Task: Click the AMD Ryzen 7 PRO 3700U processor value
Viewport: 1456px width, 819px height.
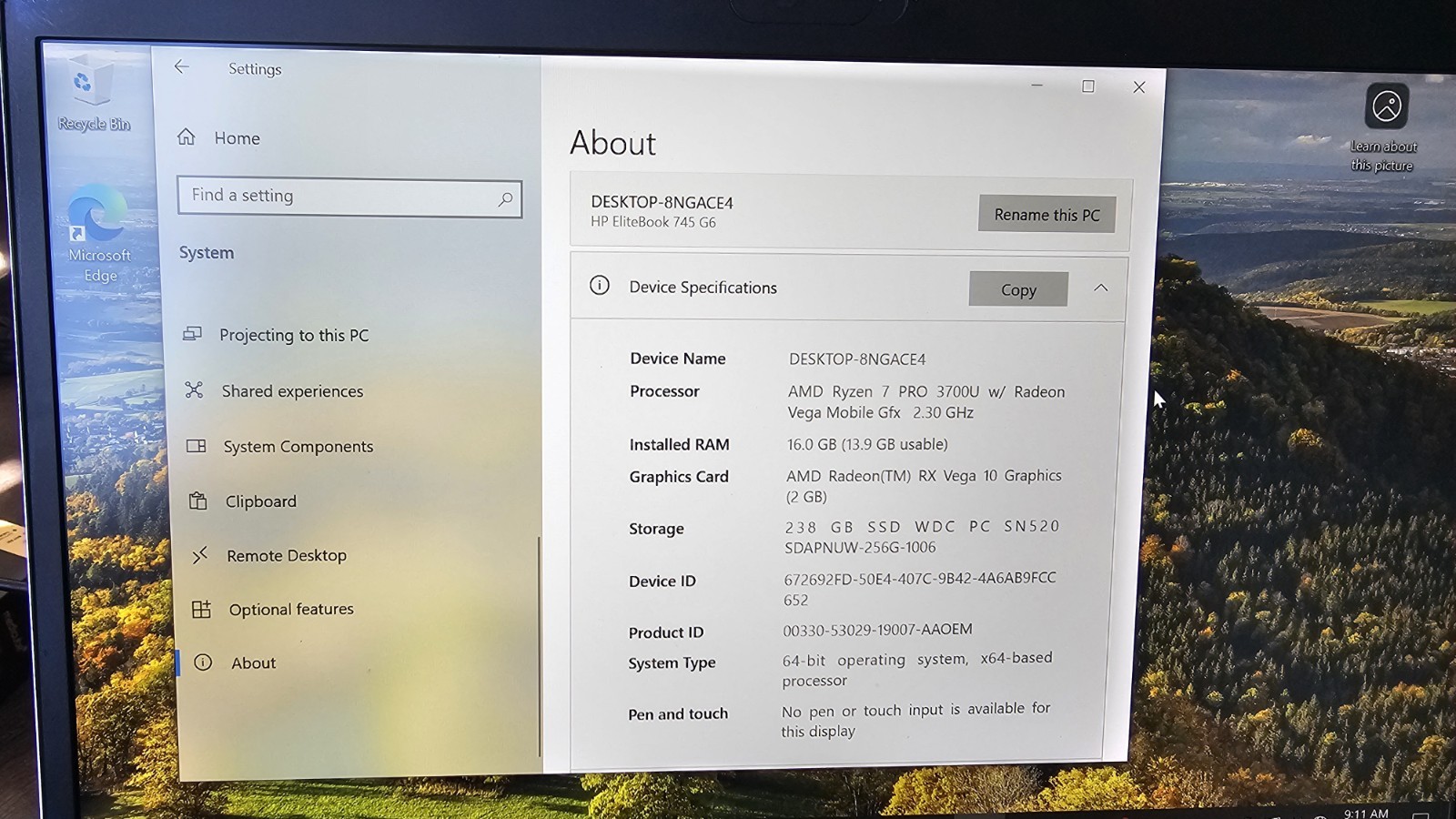Action: pos(926,401)
